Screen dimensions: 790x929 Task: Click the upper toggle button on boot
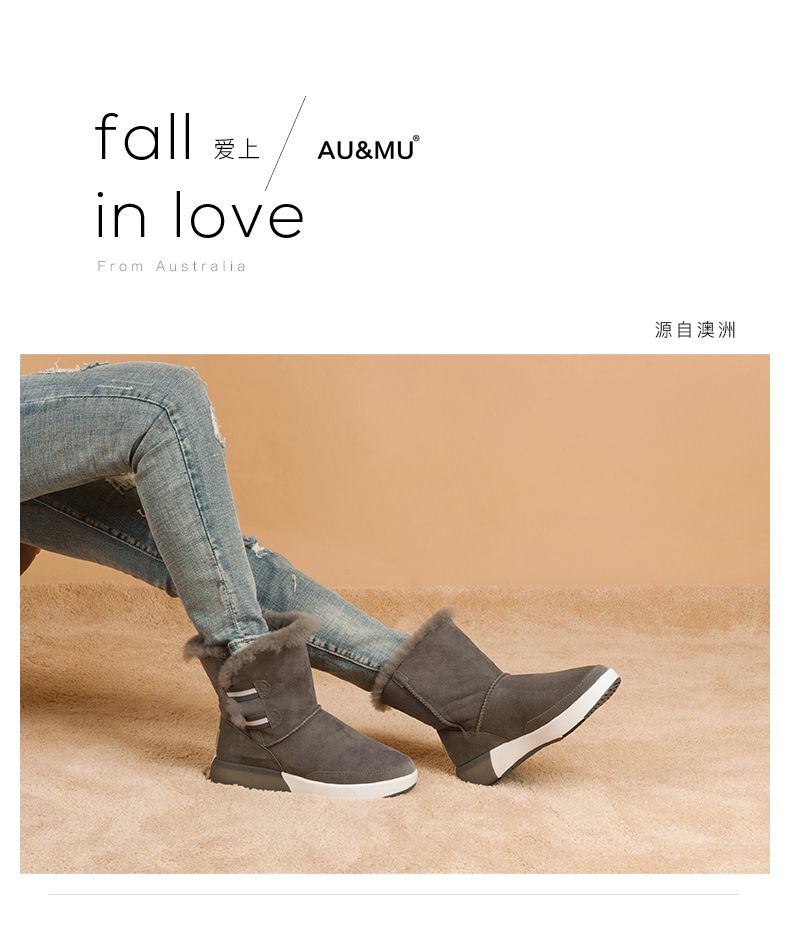(x=251, y=691)
